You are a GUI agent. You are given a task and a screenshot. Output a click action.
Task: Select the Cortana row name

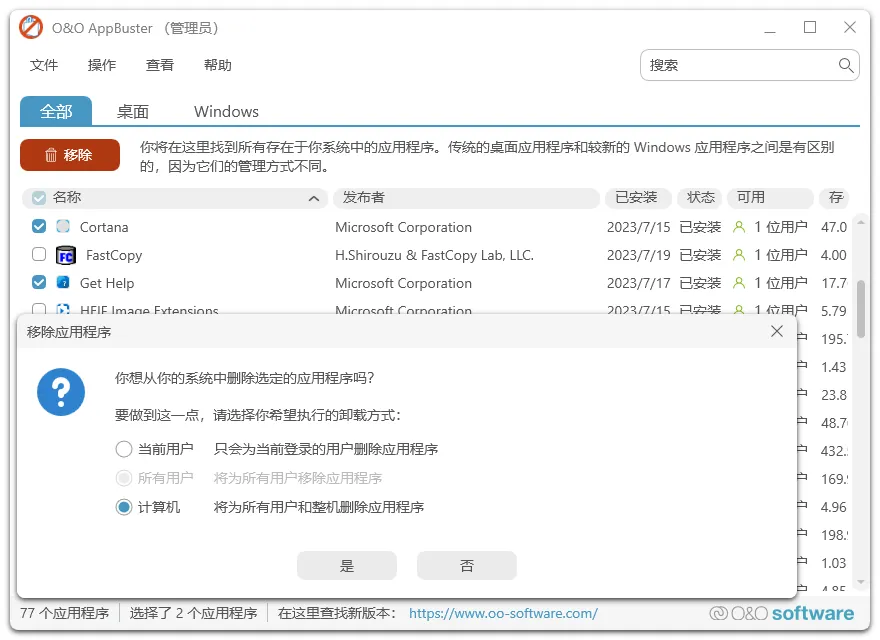[104, 227]
